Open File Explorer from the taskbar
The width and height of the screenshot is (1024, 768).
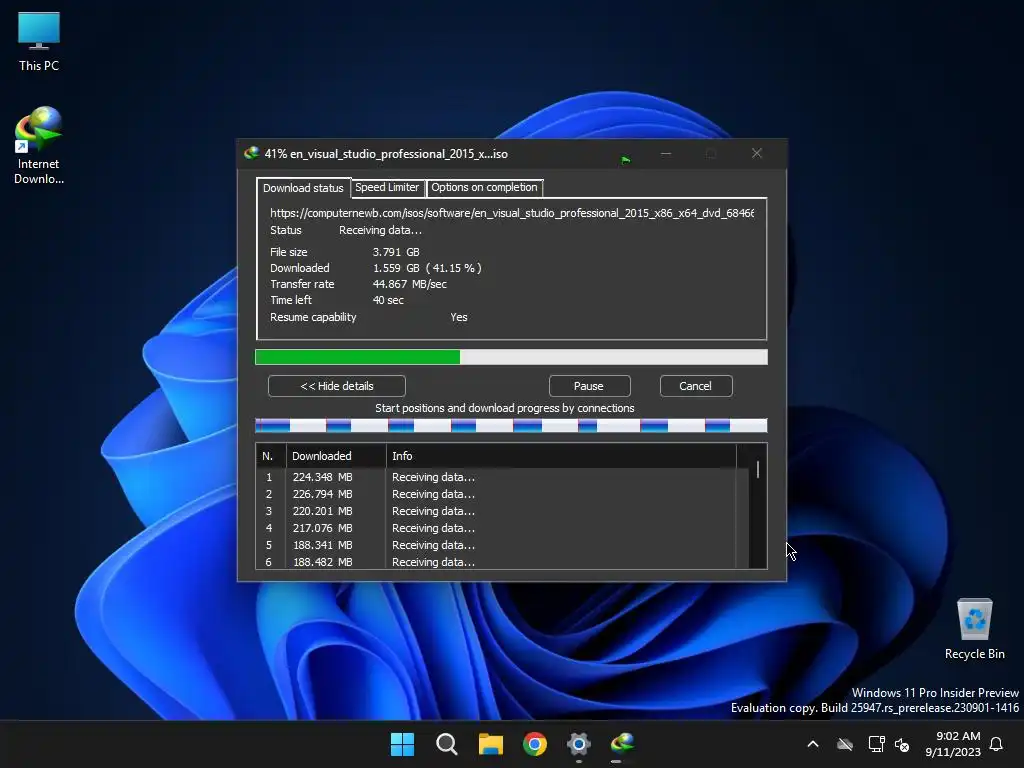pyautogui.click(x=490, y=744)
